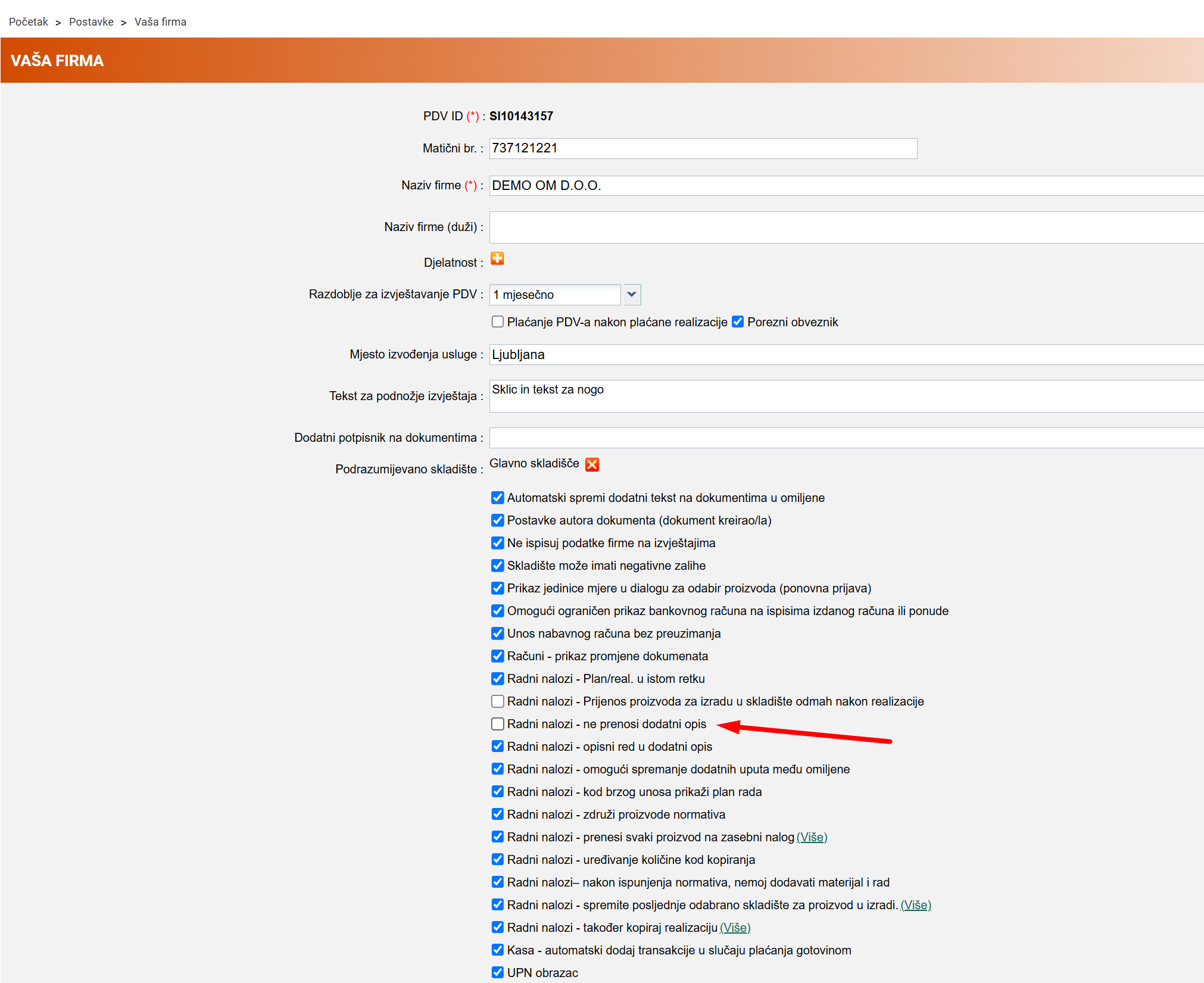Toggle Skladište može imati negativne zalihe
The image size is (1204, 983).
(x=498, y=566)
